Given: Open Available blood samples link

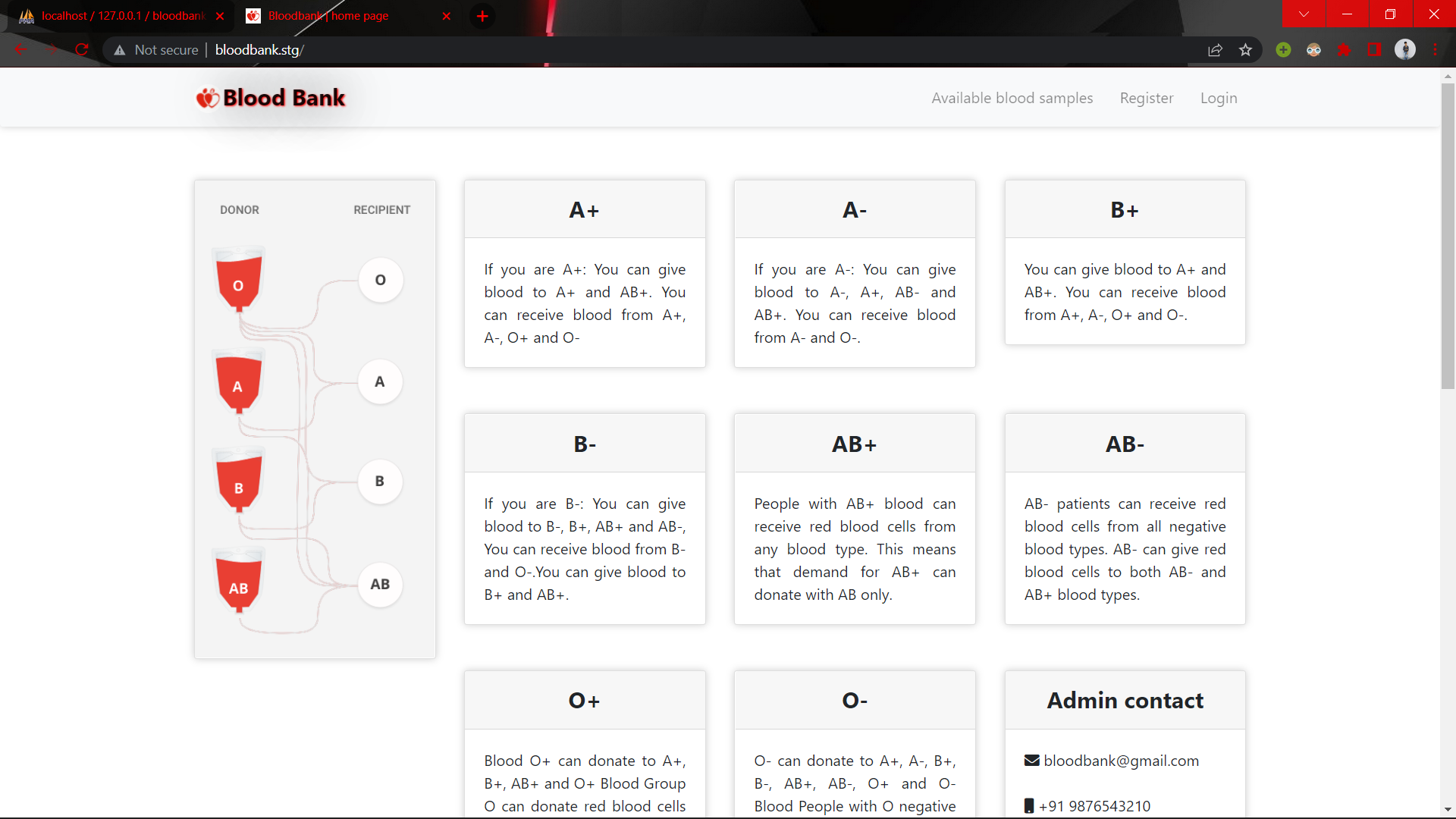Looking at the screenshot, I should click(1012, 98).
